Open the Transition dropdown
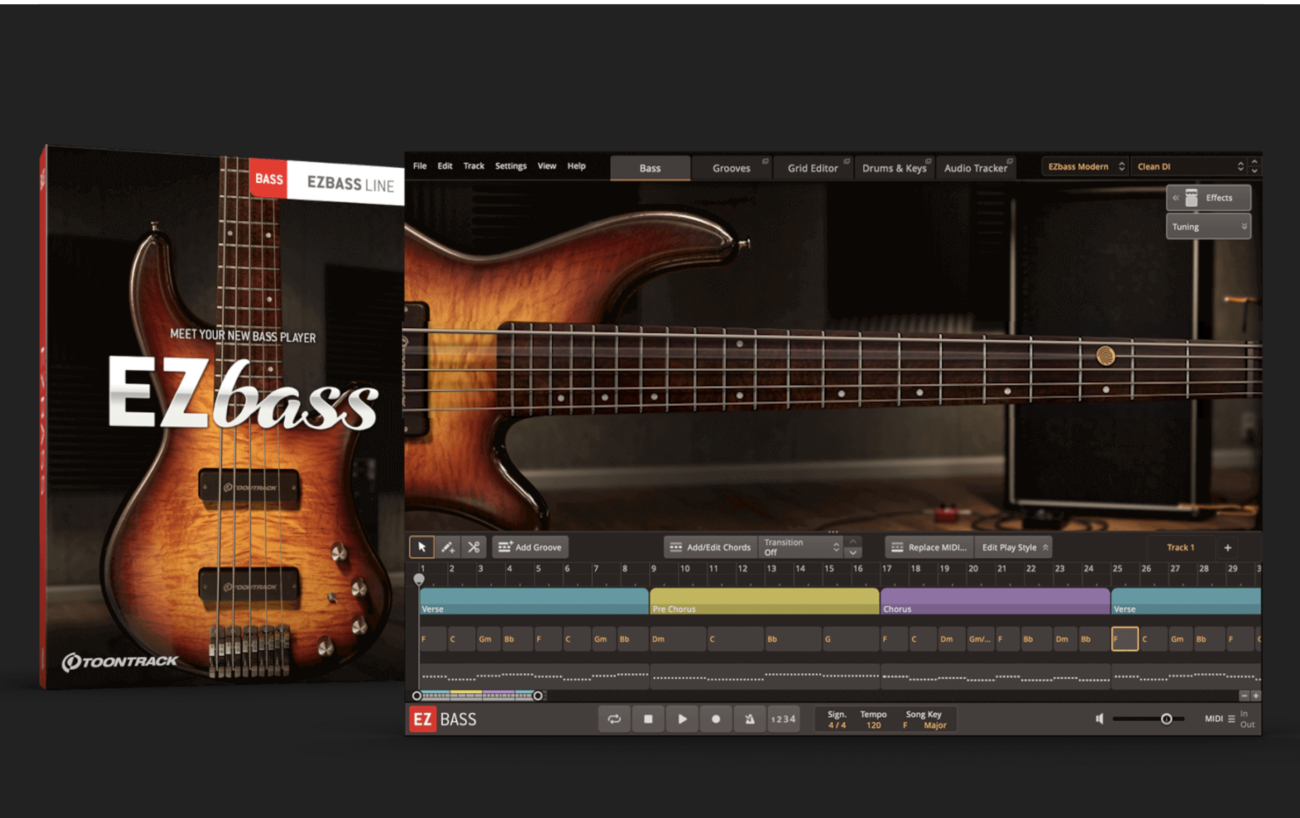1300x818 pixels. pyautogui.click(x=801, y=547)
